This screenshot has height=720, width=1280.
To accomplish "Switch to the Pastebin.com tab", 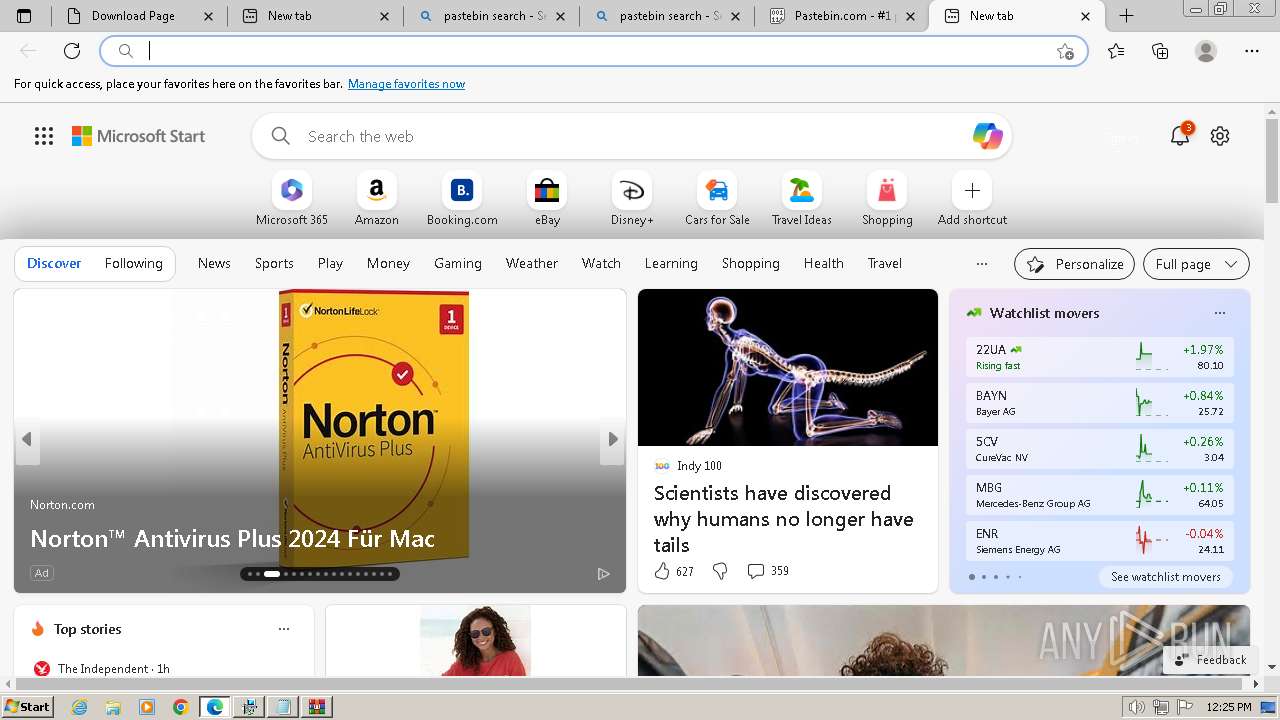I will [841, 16].
